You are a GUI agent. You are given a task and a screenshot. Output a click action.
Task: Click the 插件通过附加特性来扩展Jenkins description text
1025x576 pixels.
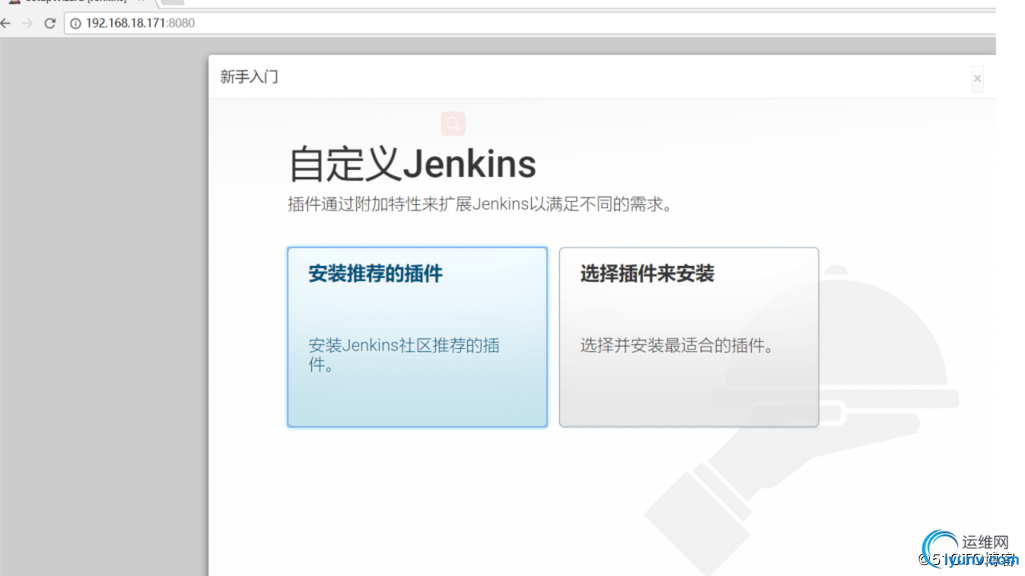(481, 204)
